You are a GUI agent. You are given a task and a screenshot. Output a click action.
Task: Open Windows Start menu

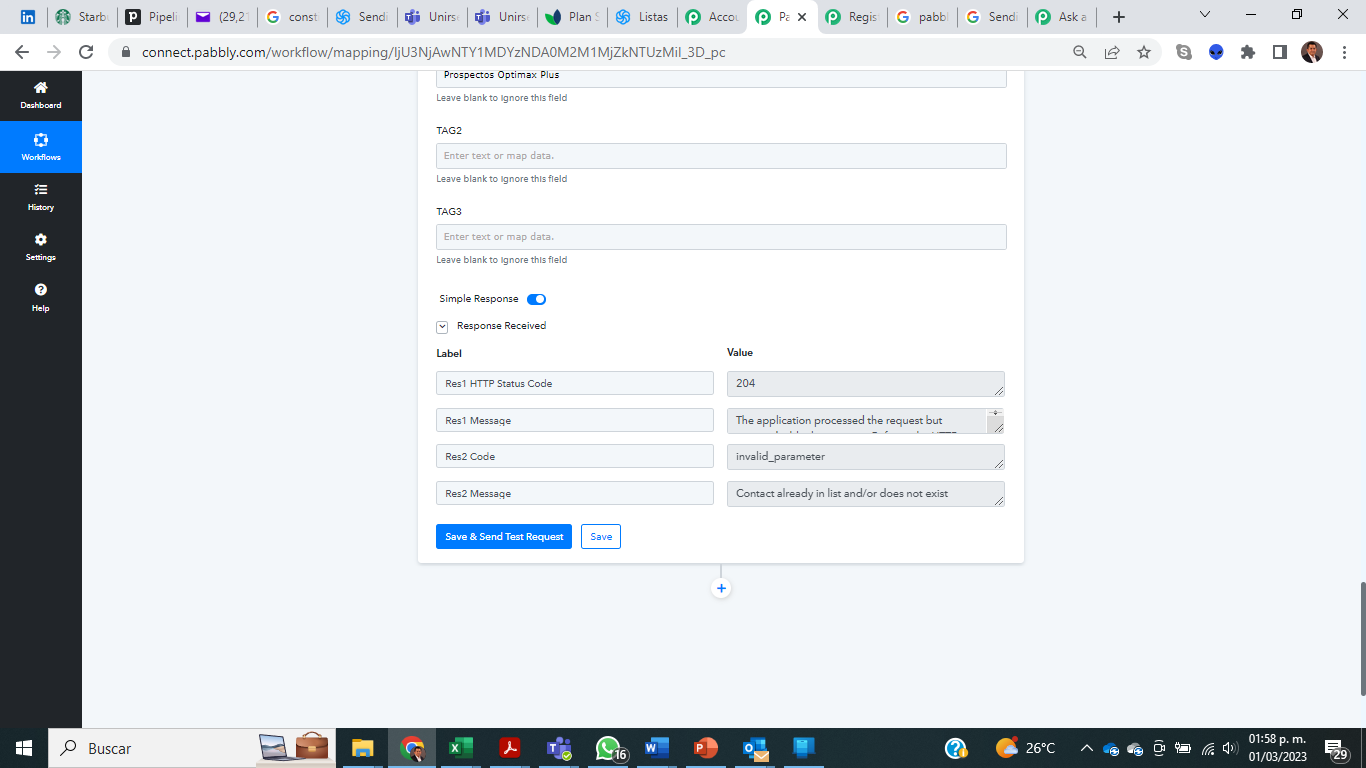pyautogui.click(x=24, y=748)
